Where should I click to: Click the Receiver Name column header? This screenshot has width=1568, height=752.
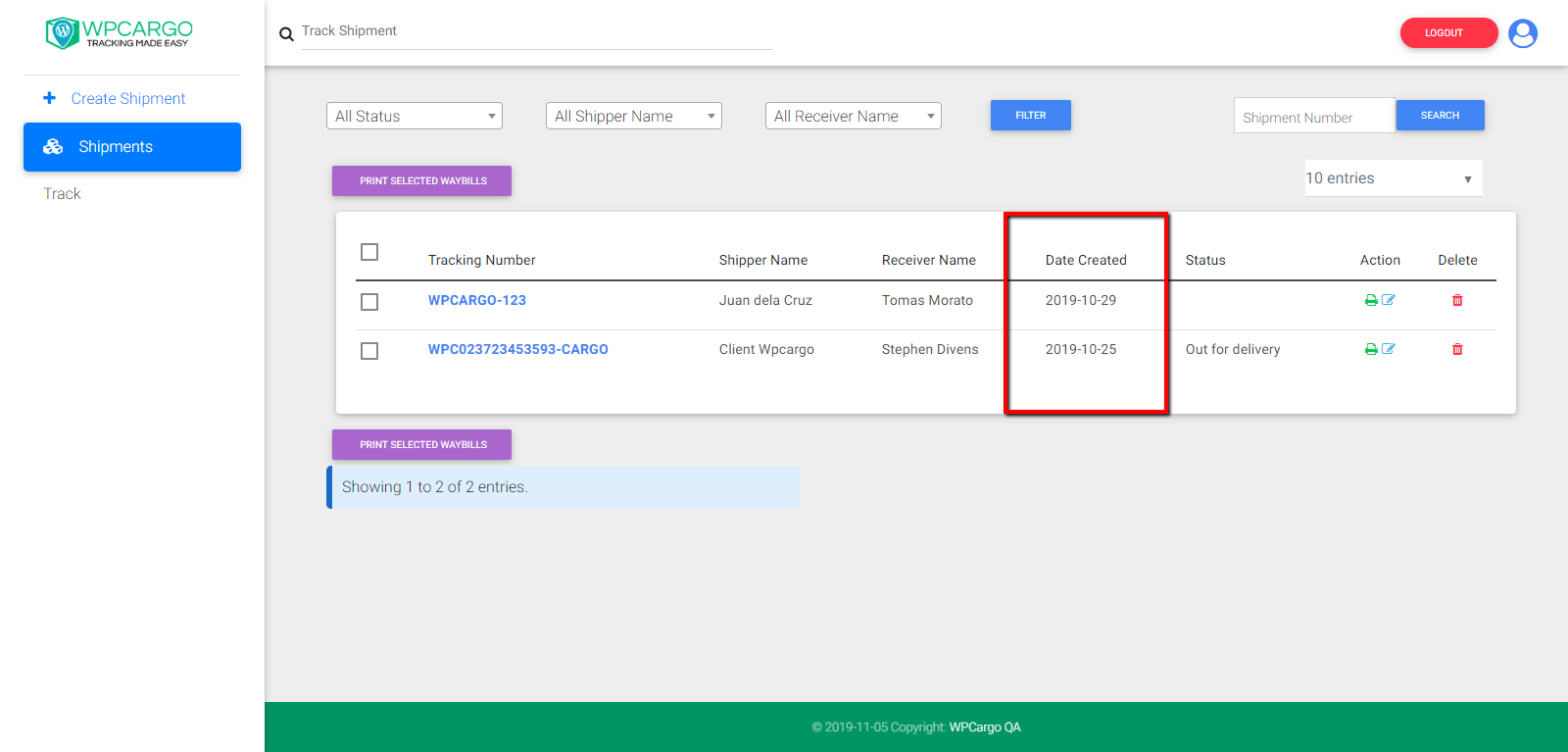[x=929, y=260]
